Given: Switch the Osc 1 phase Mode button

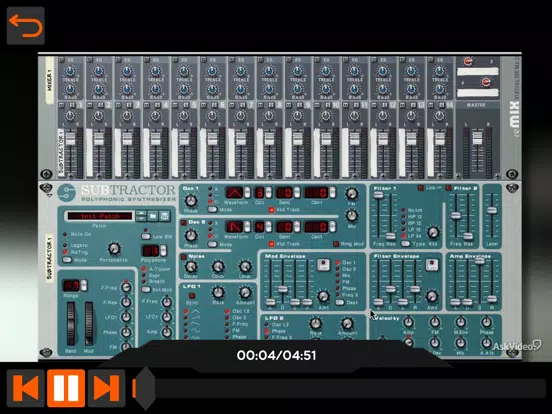Looking at the screenshot, I should (x=212, y=209).
